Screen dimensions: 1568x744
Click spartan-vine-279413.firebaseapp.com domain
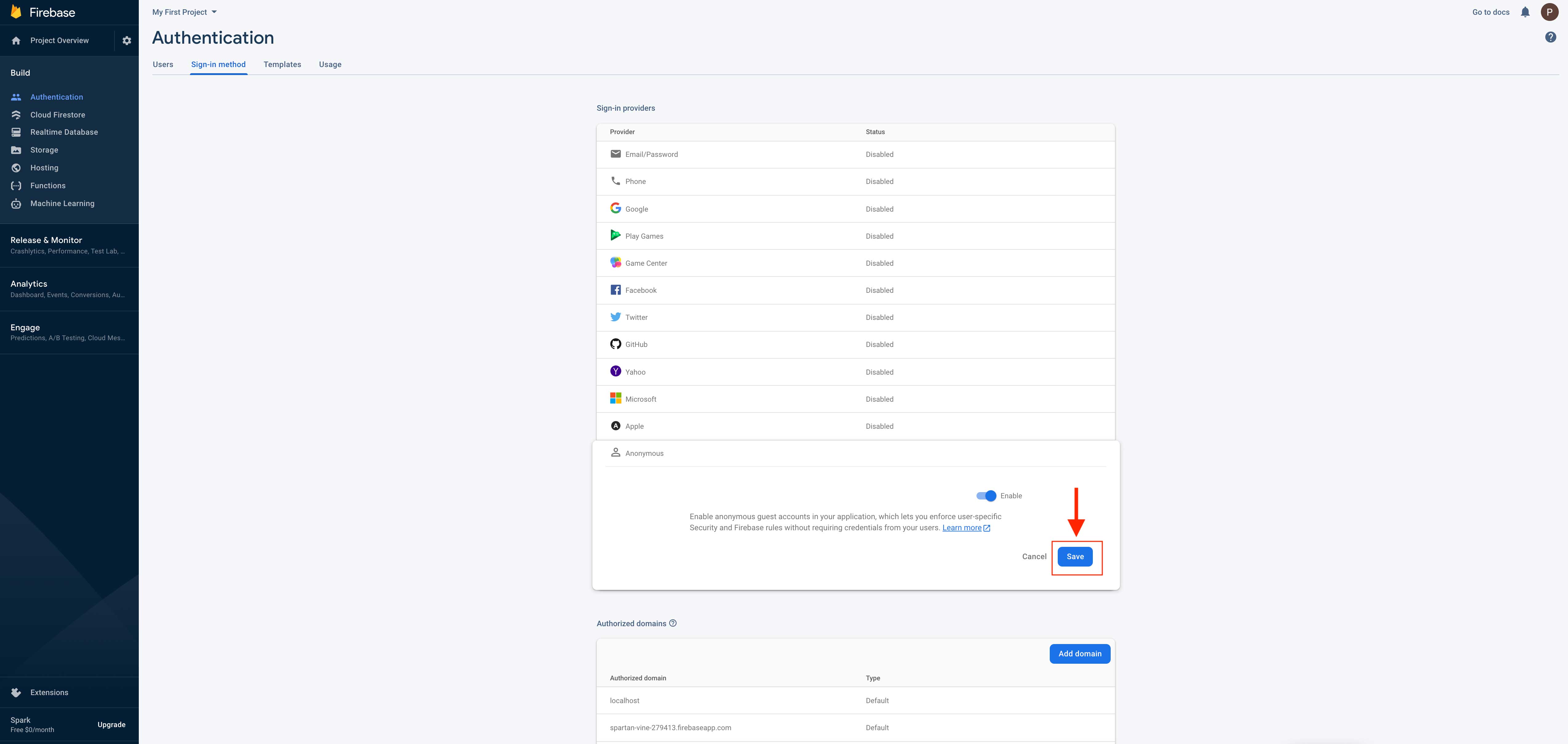point(670,728)
